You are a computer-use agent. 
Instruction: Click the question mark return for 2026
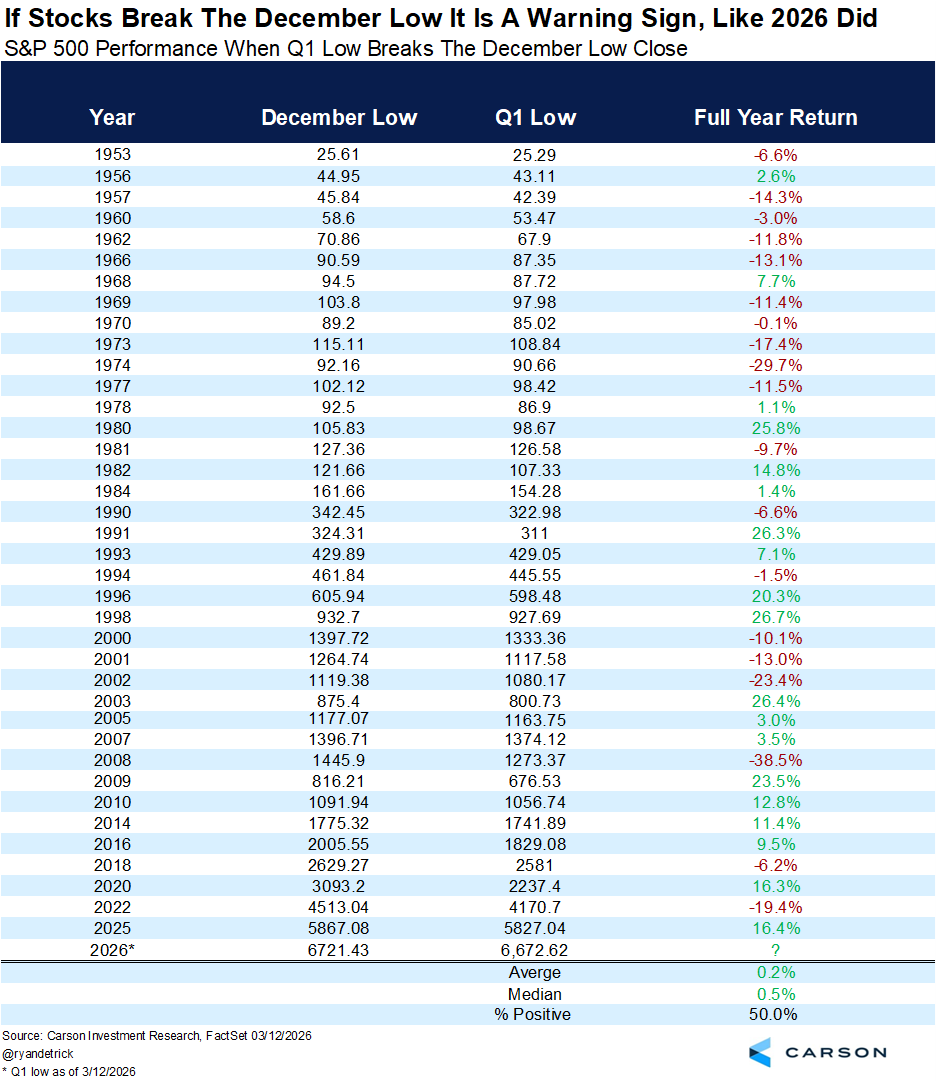point(776,950)
